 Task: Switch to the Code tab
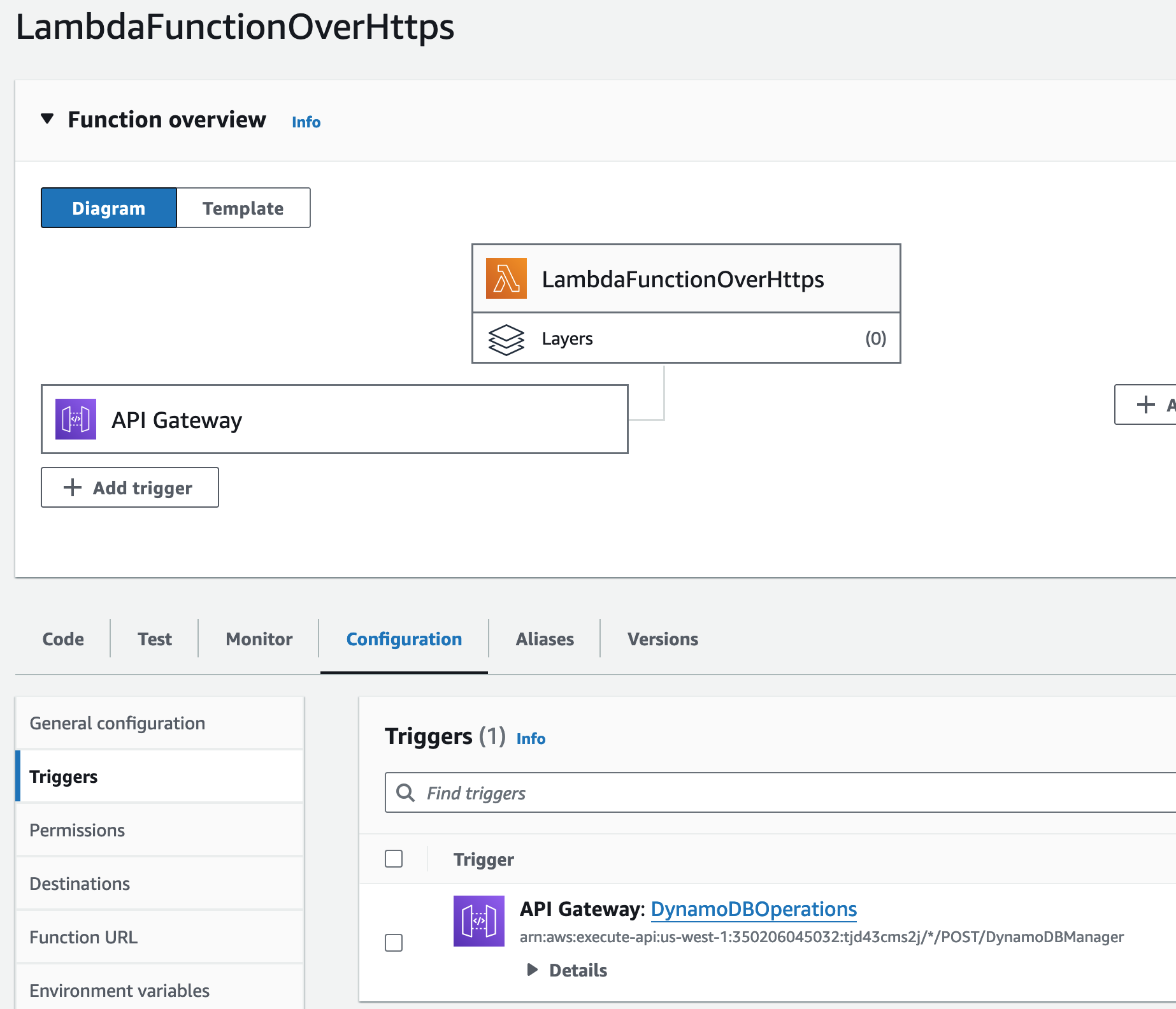click(x=63, y=639)
